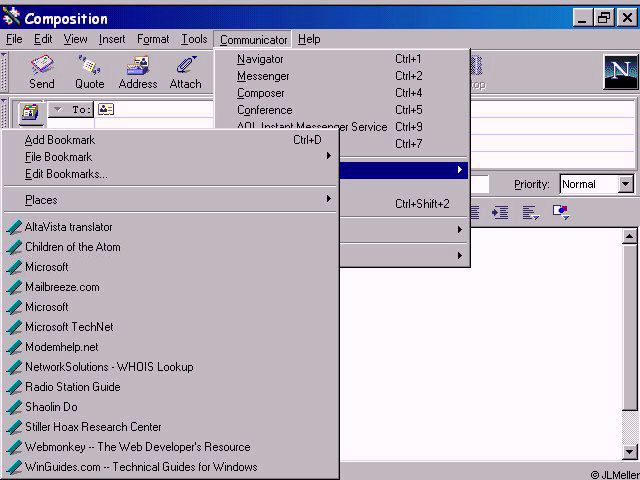Click the message body scroll up arrow
640x480 pixels.
coord(629,236)
